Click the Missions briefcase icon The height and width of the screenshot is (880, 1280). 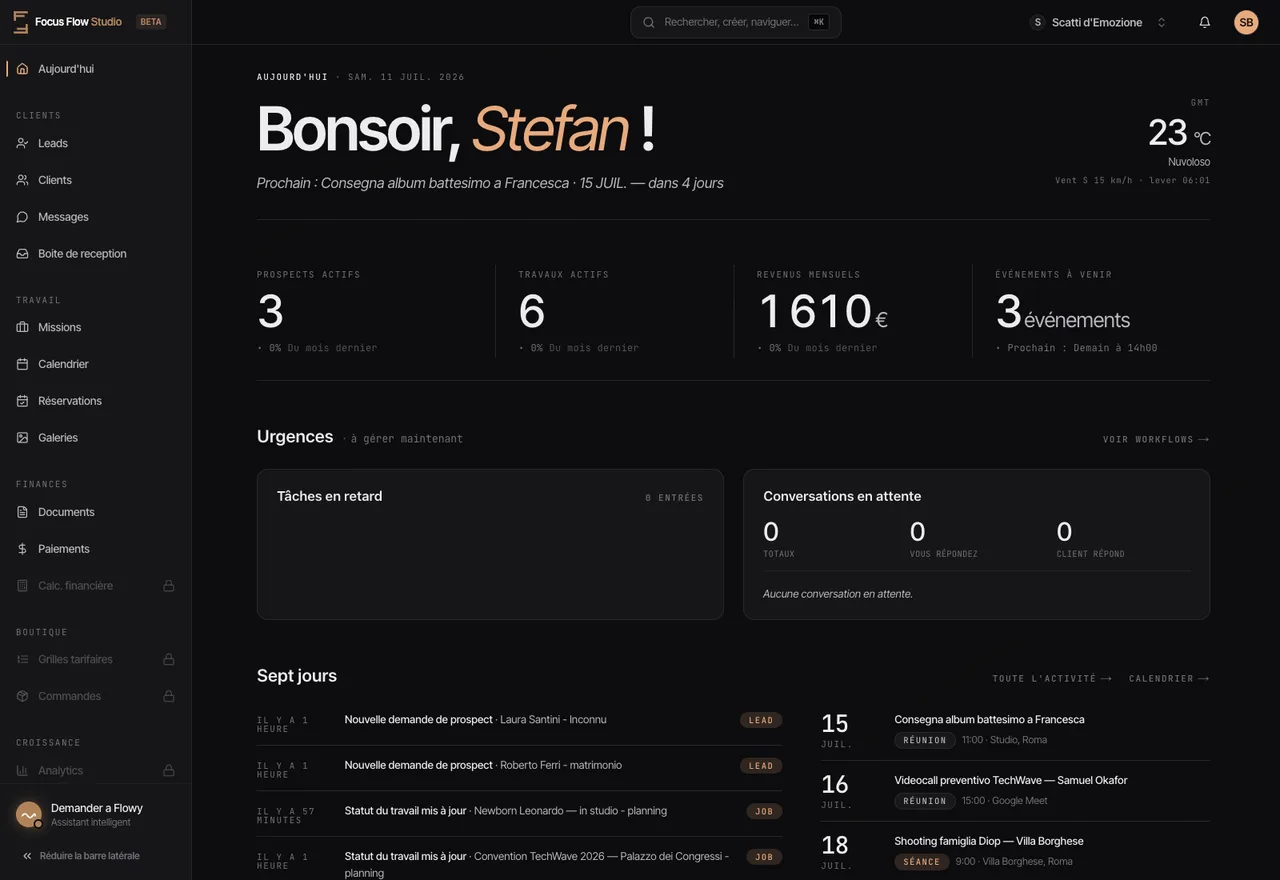23,327
